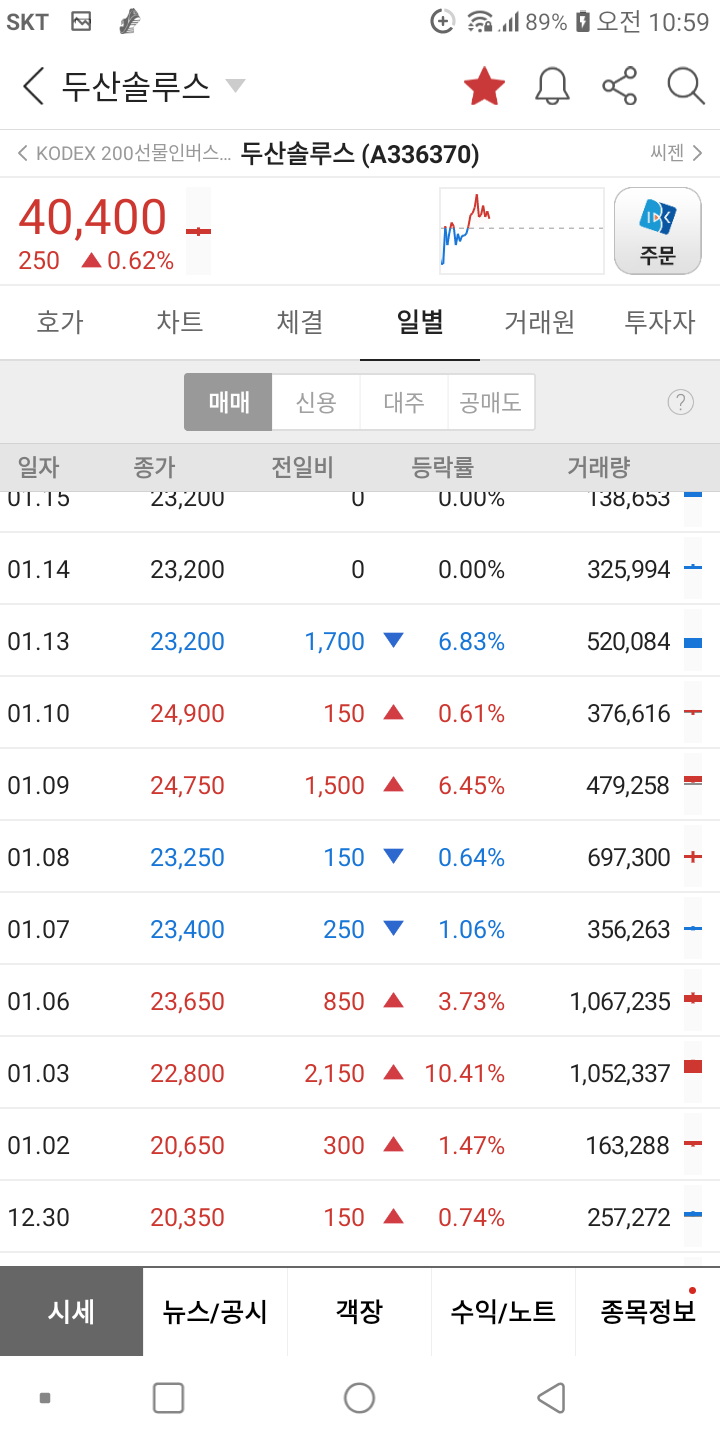Tap the 6.45% change on 01.09
720x1440 pixels.
(x=471, y=785)
